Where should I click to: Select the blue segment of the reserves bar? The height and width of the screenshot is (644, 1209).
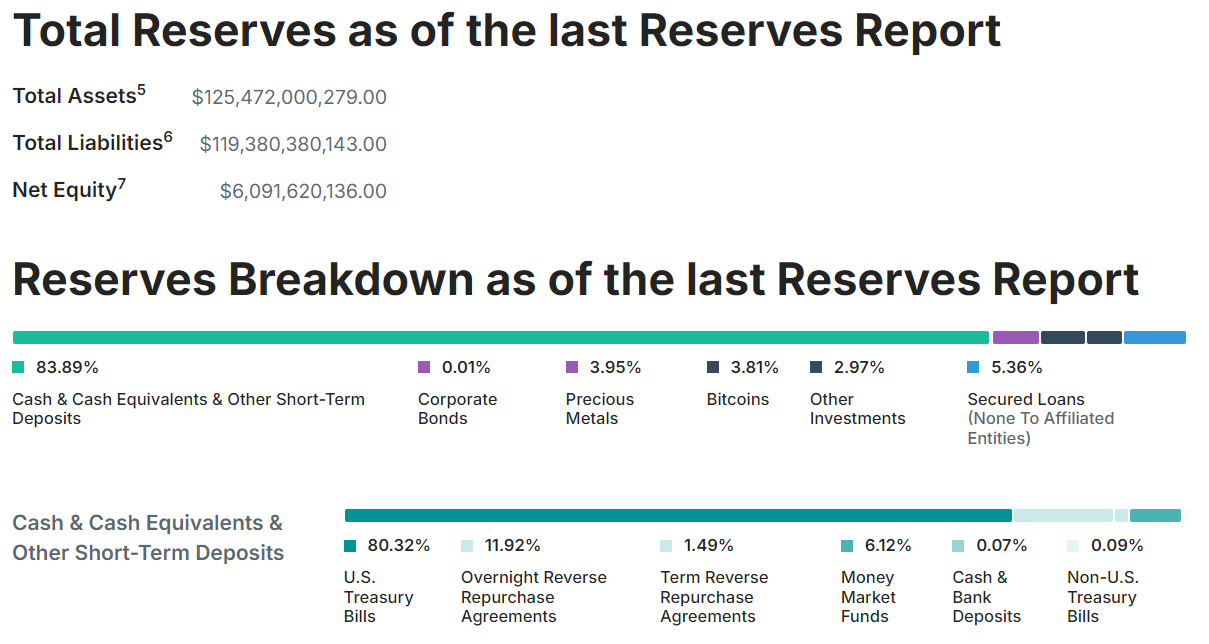coord(1154,338)
